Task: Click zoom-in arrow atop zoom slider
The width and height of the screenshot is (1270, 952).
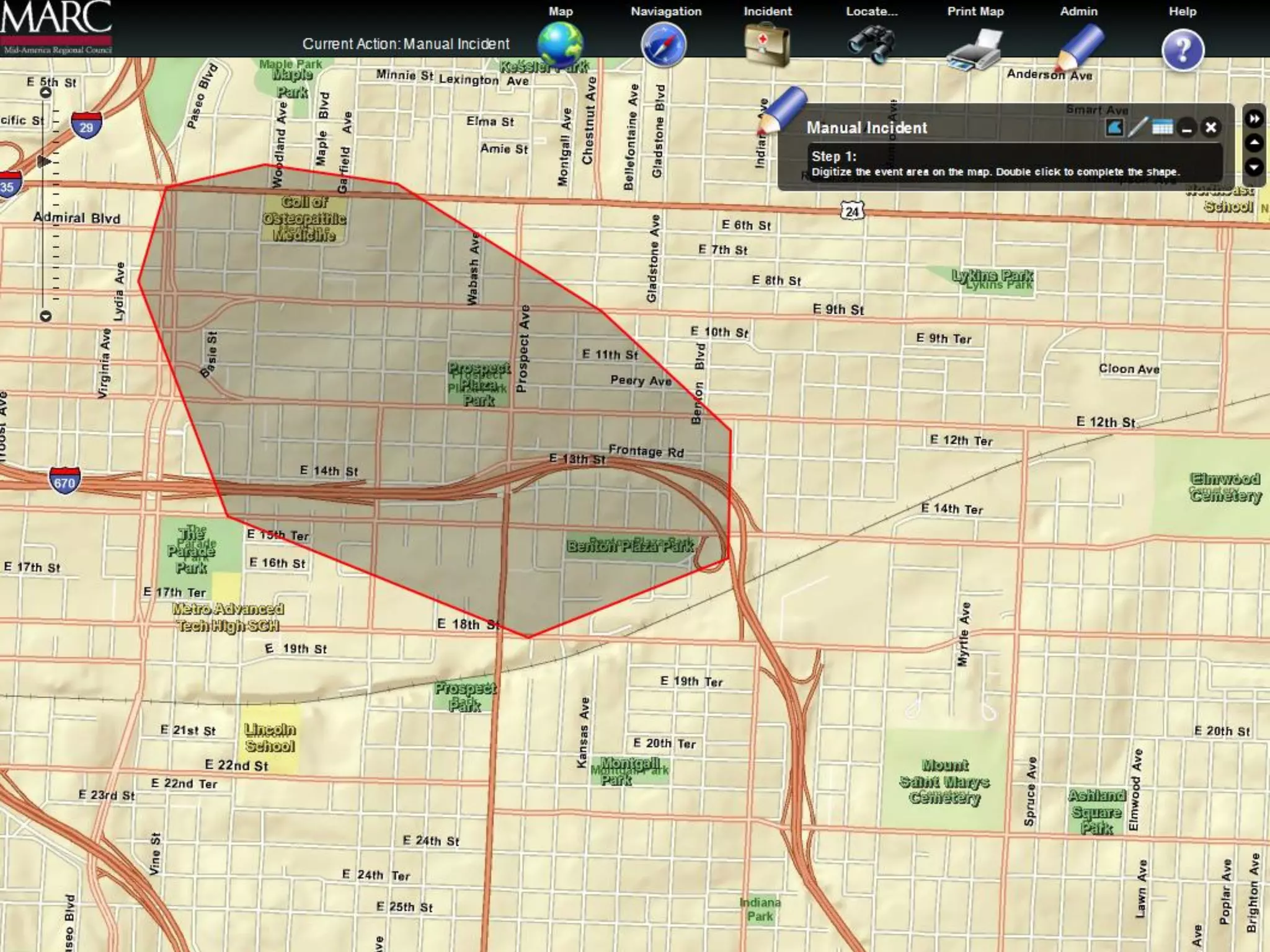Action: point(45,93)
